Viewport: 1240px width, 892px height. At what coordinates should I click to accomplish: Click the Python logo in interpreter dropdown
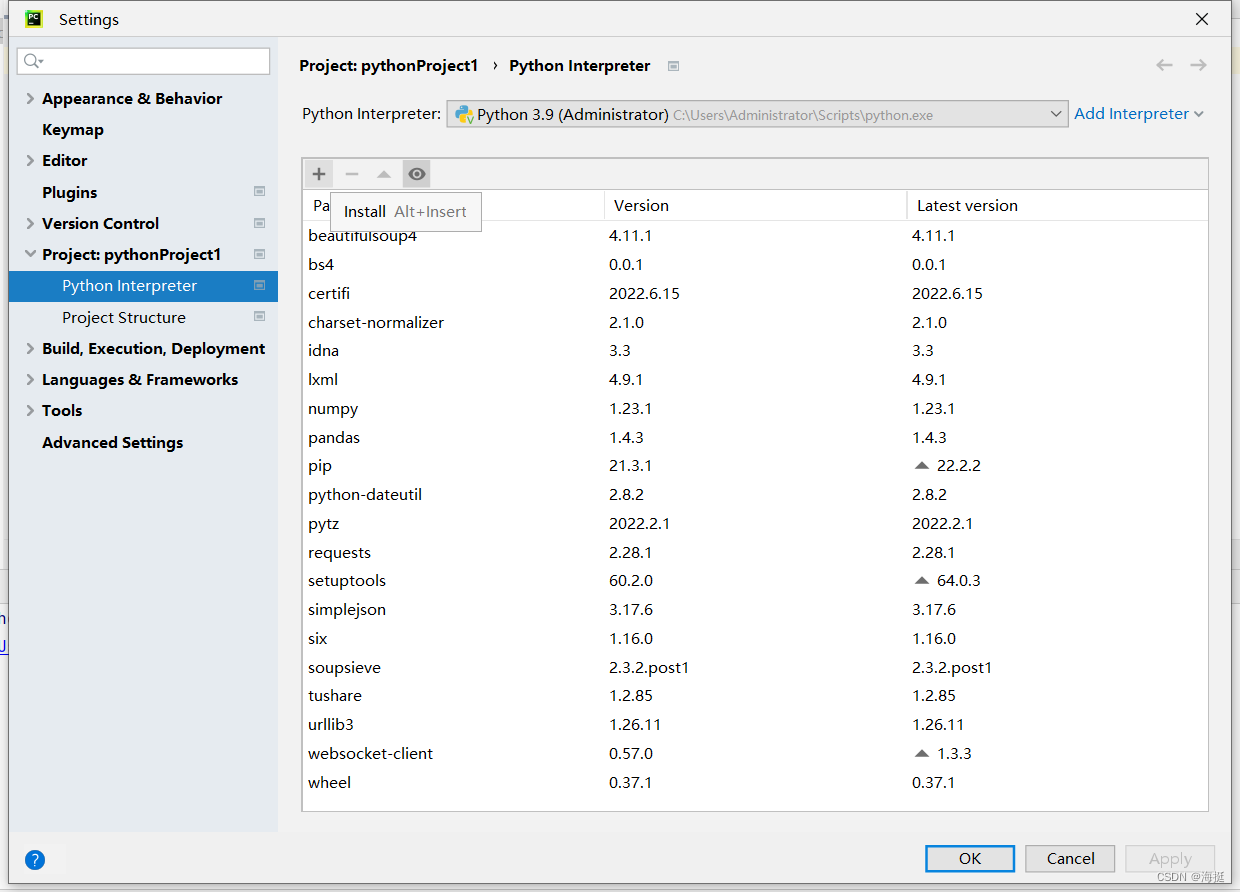(x=464, y=114)
